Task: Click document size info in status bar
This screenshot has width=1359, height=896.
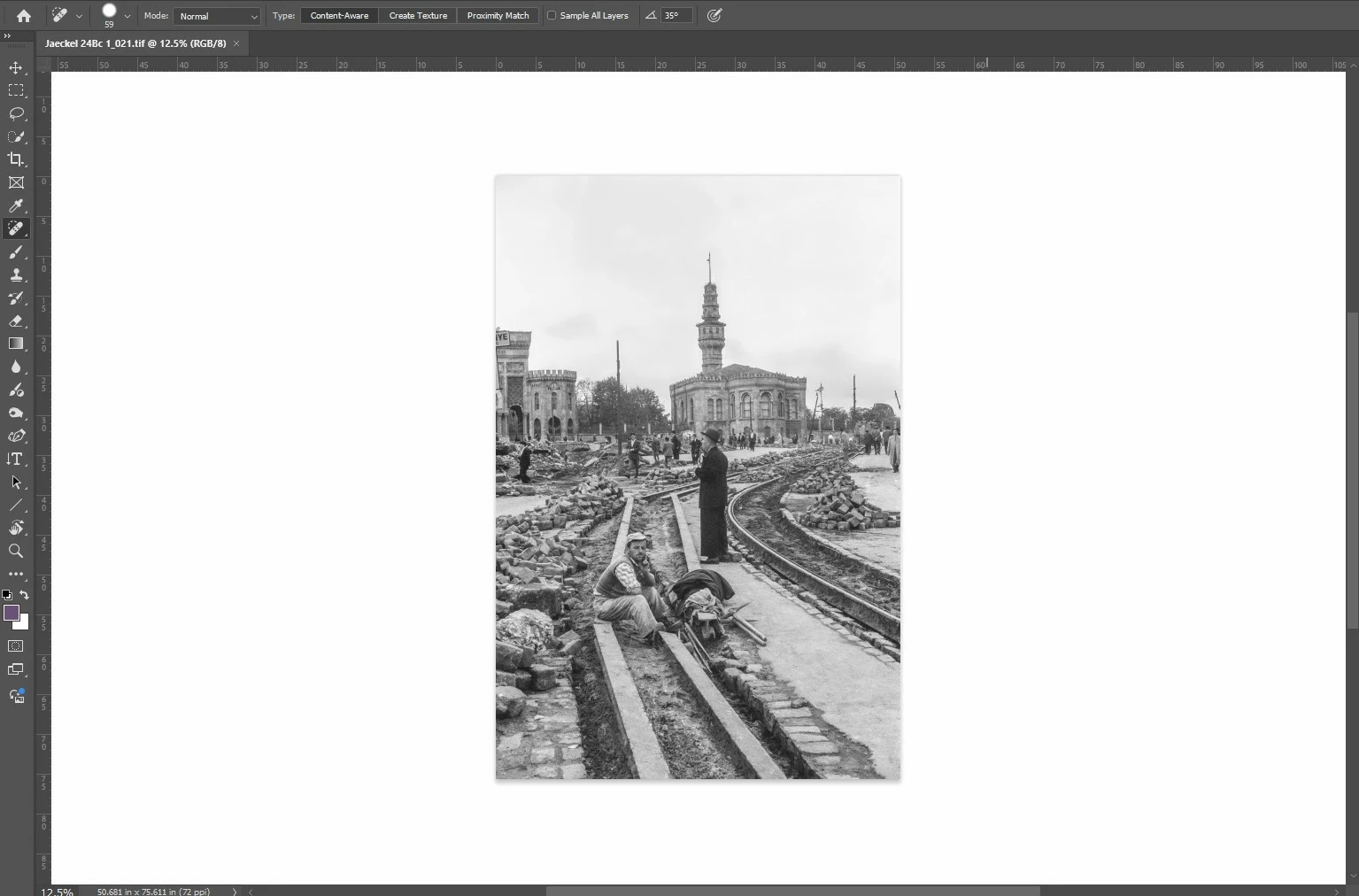Action: click(x=153, y=892)
